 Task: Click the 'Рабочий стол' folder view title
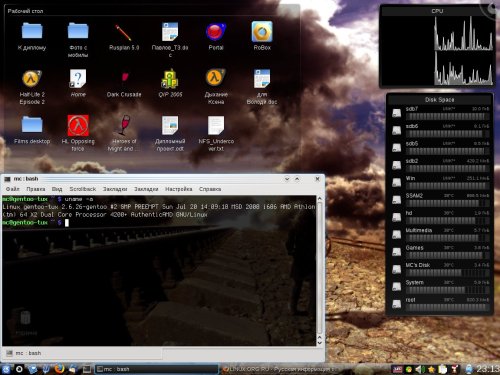[25, 11]
